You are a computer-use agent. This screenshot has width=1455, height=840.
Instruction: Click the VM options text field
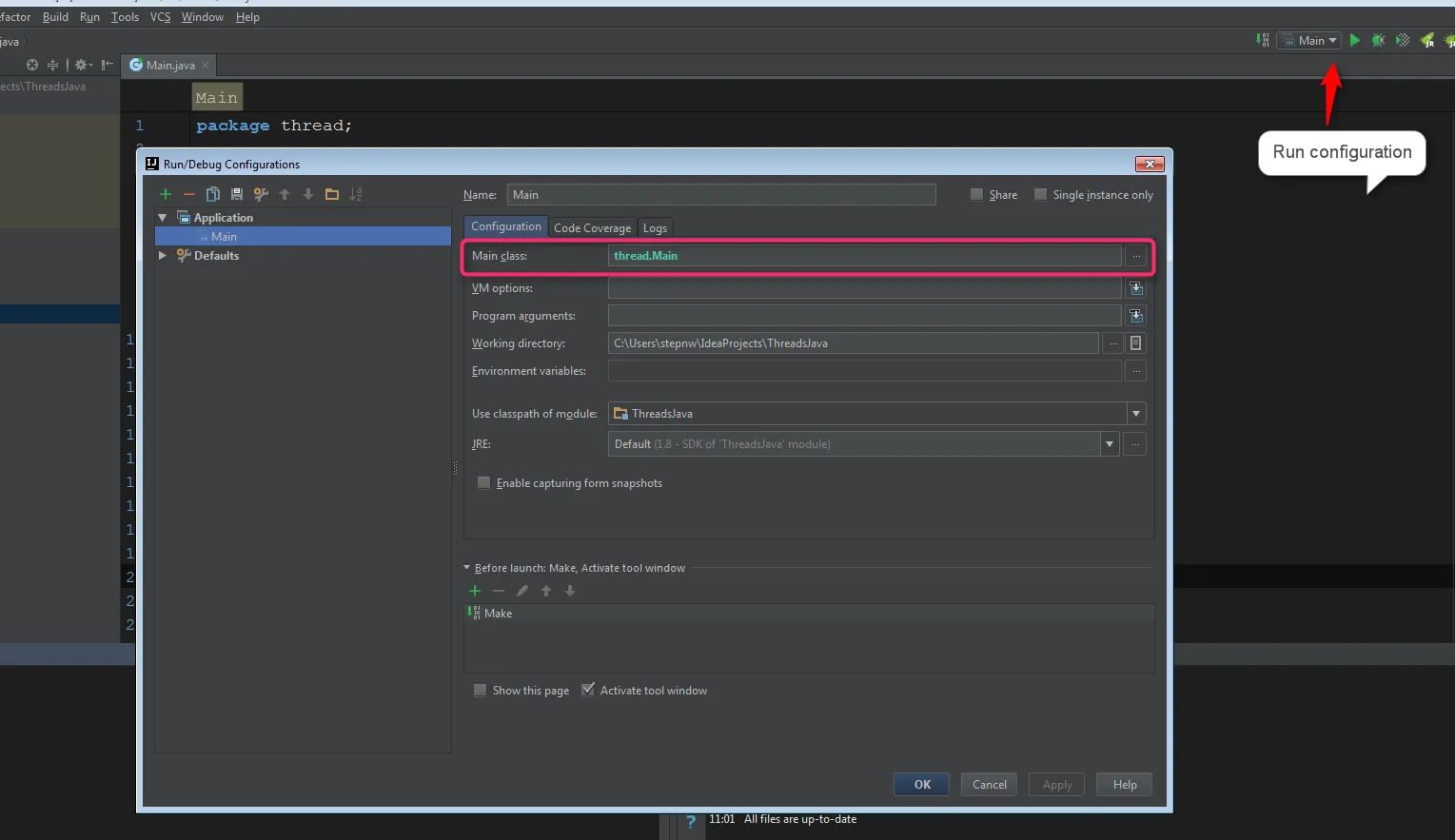pyautogui.click(x=864, y=288)
